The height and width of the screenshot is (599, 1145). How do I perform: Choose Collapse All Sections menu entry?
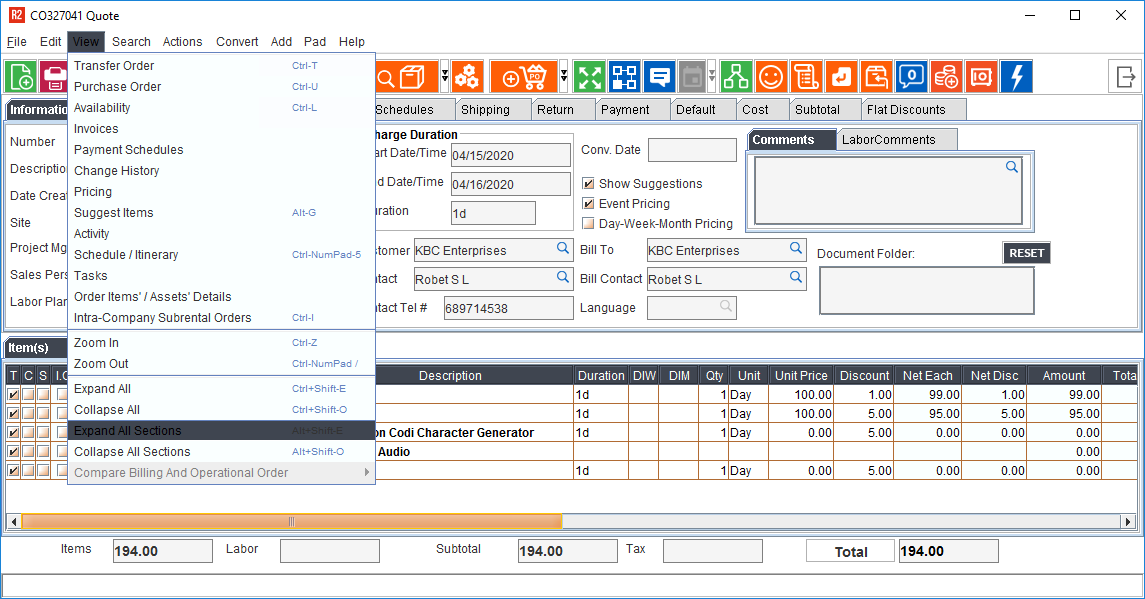[132, 452]
